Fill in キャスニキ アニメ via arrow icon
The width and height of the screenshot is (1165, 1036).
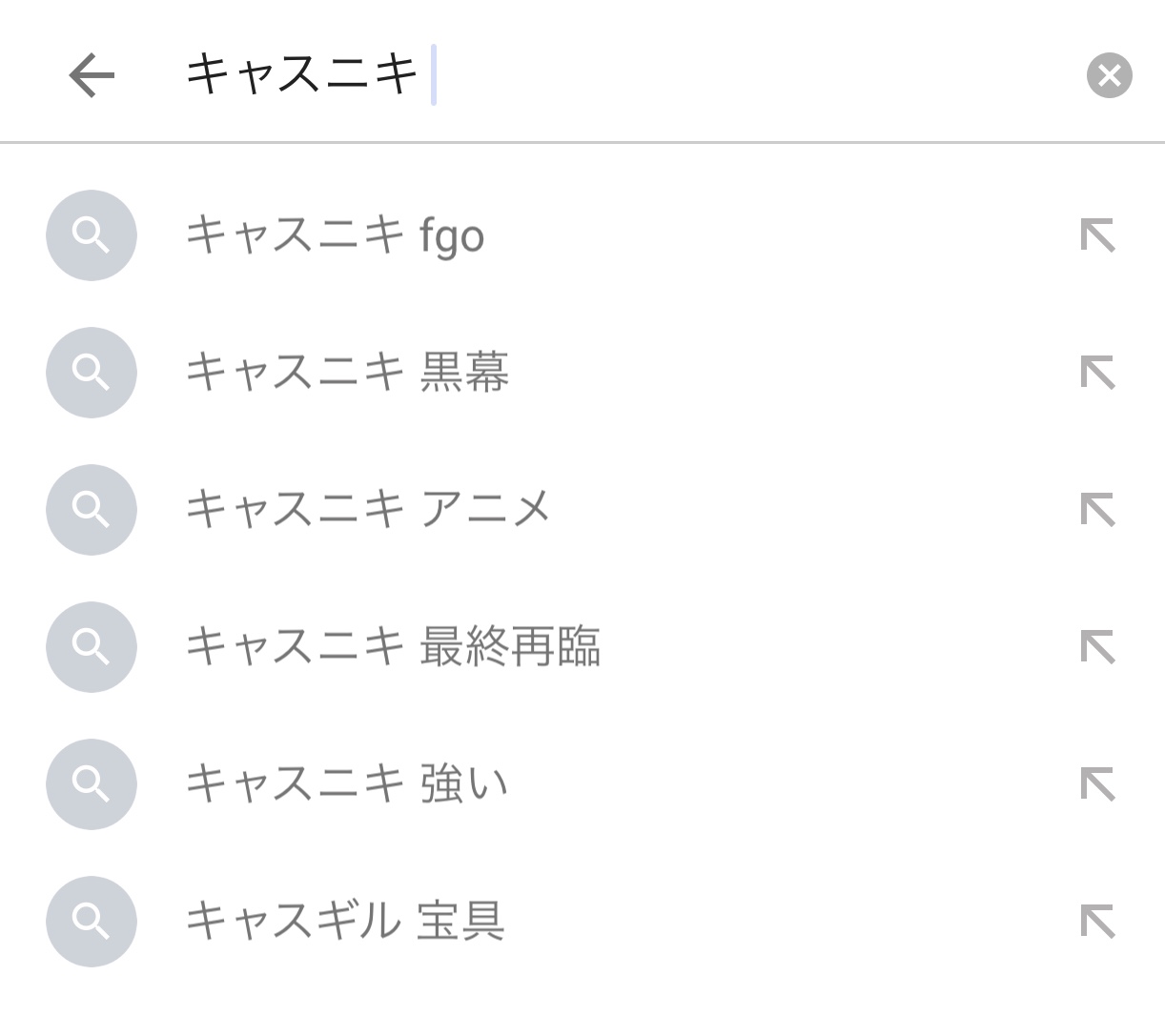coord(1097,510)
